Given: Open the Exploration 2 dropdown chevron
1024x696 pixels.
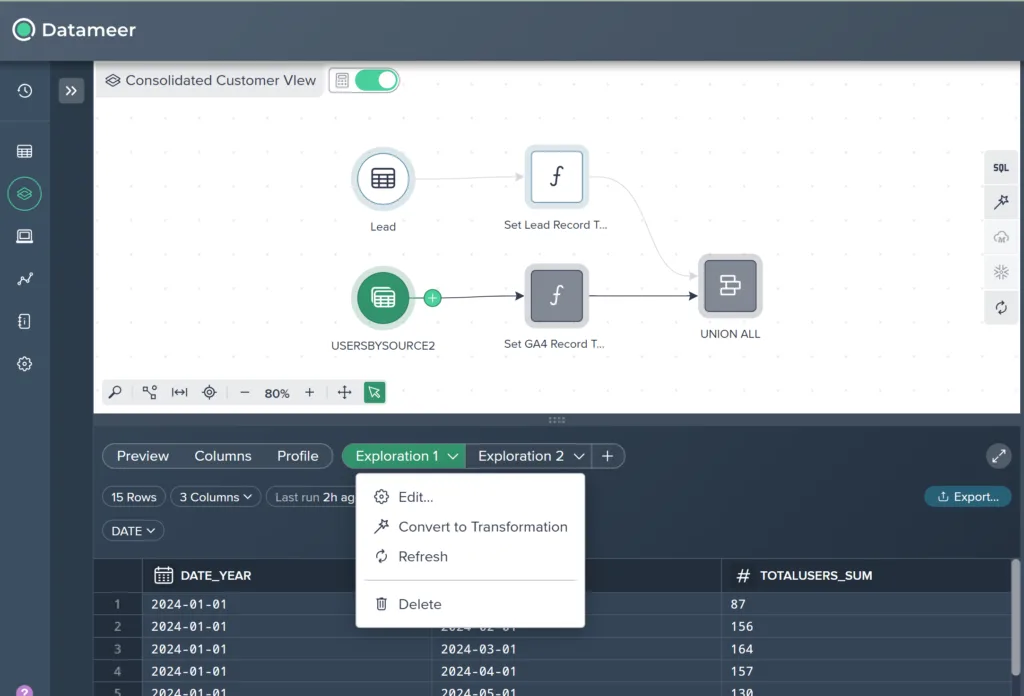Looking at the screenshot, I should tap(579, 456).
